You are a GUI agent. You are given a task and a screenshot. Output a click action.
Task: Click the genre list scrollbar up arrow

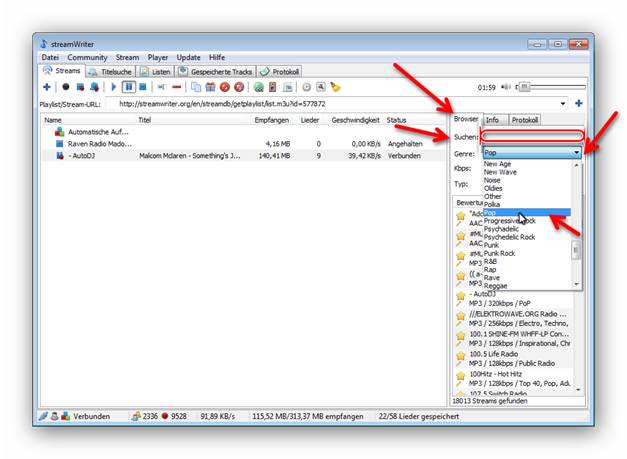tap(576, 165)
